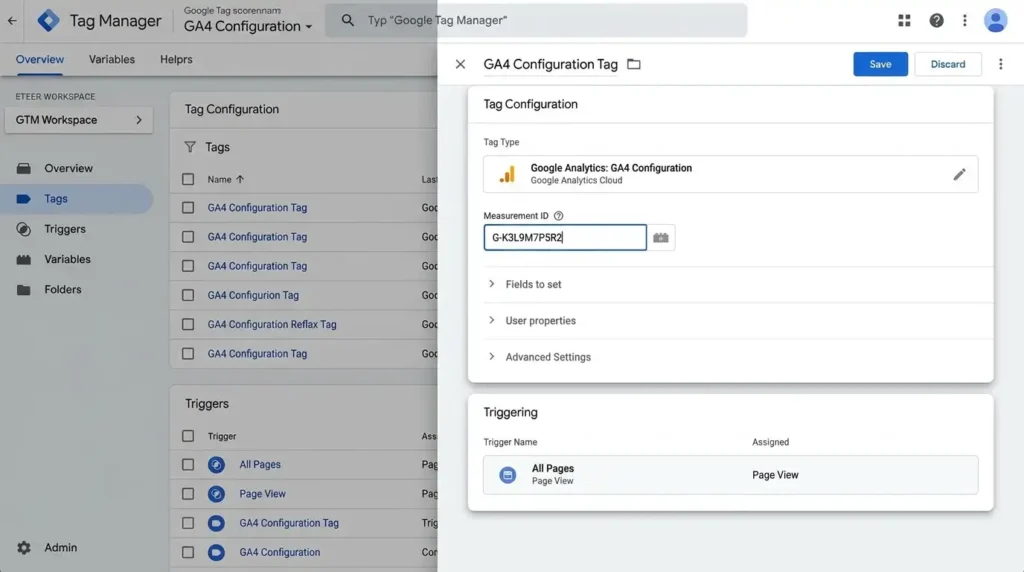1024x572 pixels.
Task: Toggle the select-all triggers checkbox
Action: click(188, 436)
